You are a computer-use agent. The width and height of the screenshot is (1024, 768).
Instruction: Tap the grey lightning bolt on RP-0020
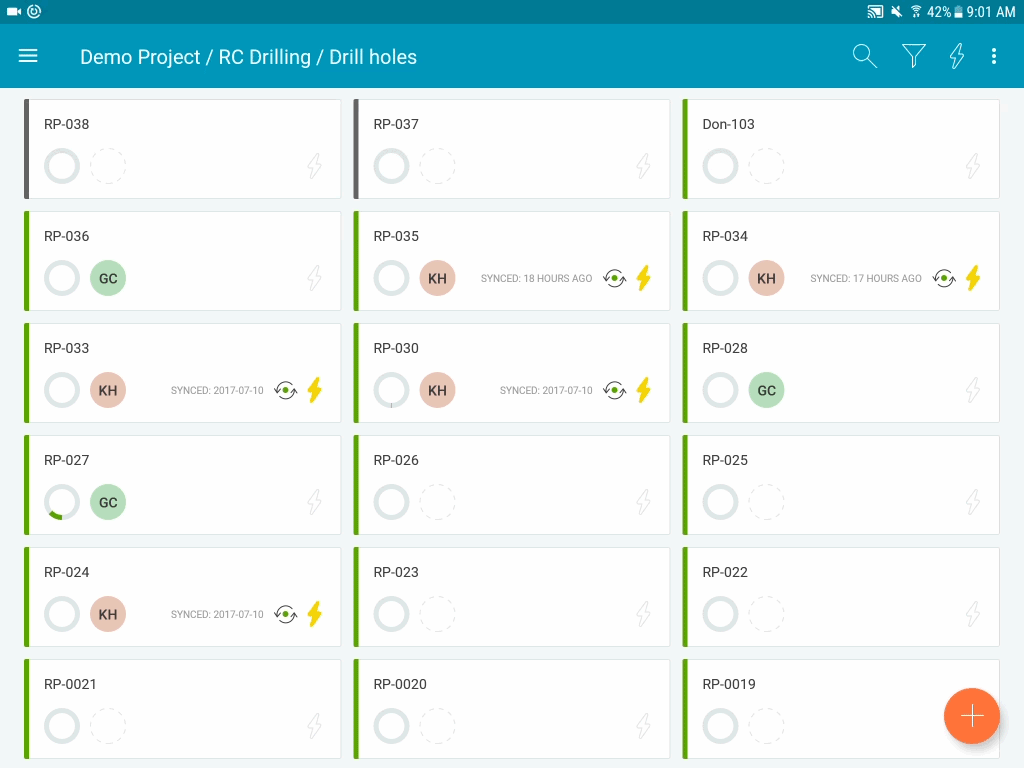point(643,726)
